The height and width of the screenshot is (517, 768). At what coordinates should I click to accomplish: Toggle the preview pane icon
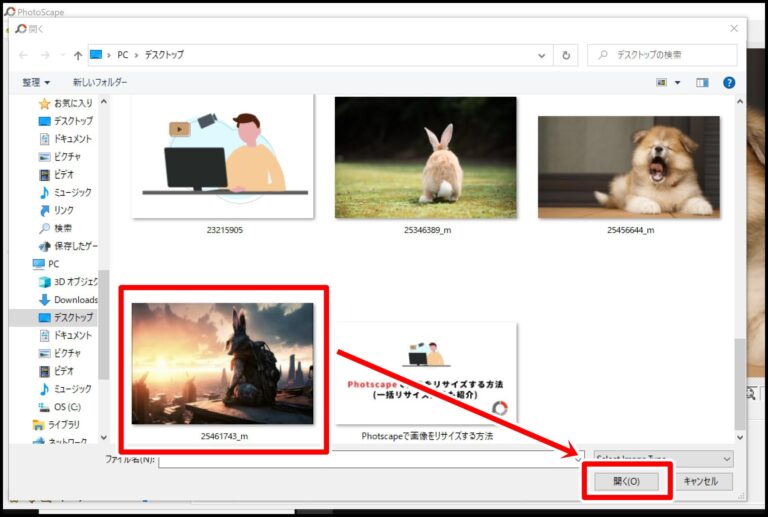(x=702, y=83)
